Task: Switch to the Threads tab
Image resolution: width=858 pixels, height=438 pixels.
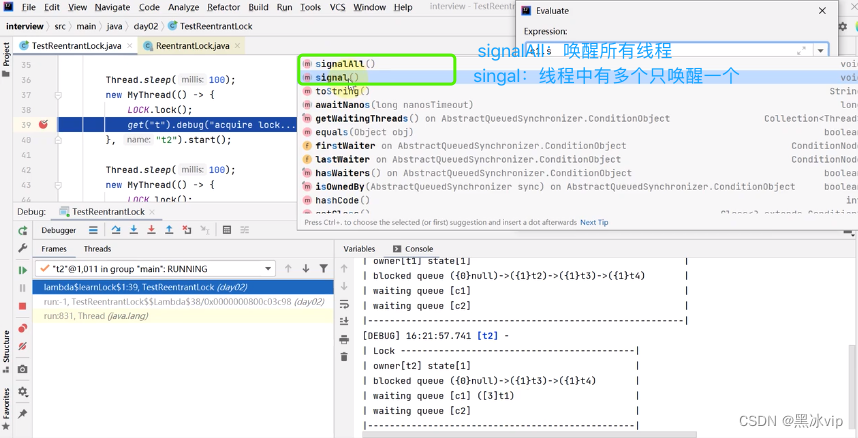Action: (x=97, y=249)
